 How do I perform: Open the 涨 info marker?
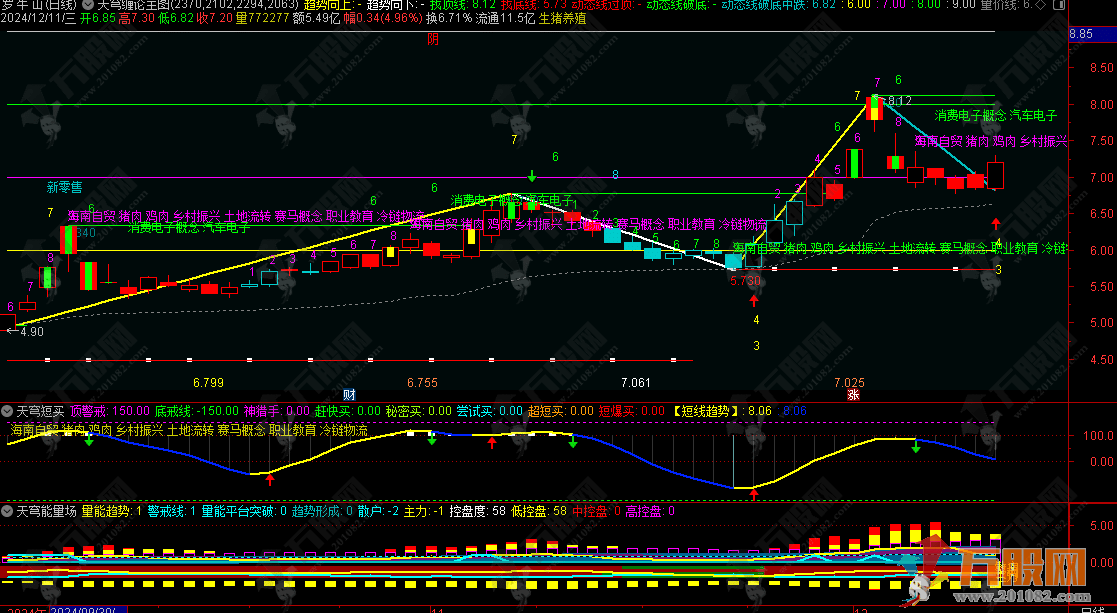pyautogui.click(x=853, y=395)
